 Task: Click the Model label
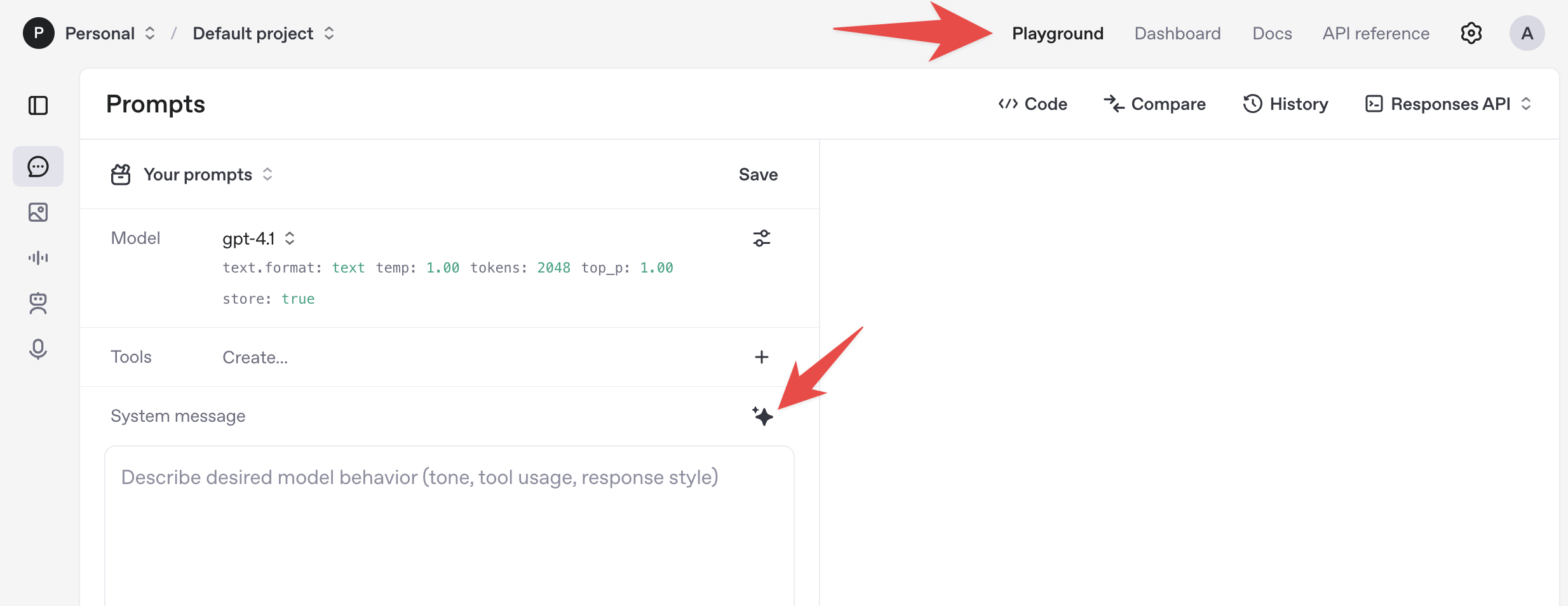point(135,238)
